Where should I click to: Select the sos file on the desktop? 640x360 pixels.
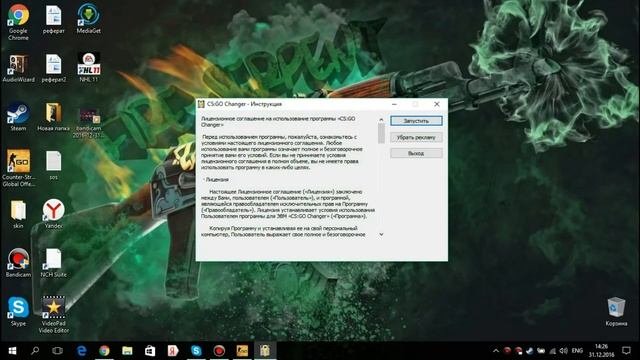[53, 165]
